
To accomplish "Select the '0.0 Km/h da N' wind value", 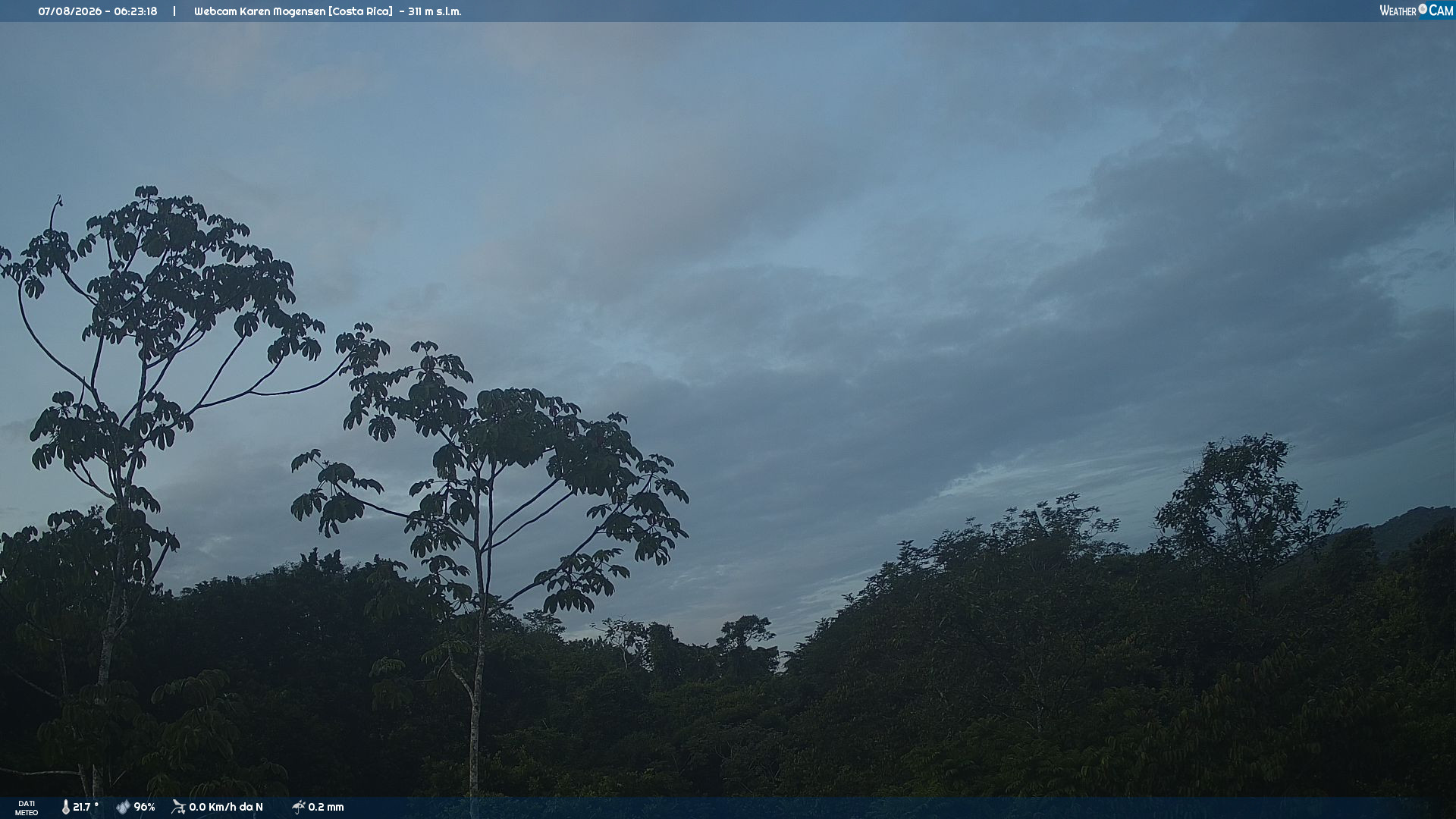I will [x=226, y=807].
